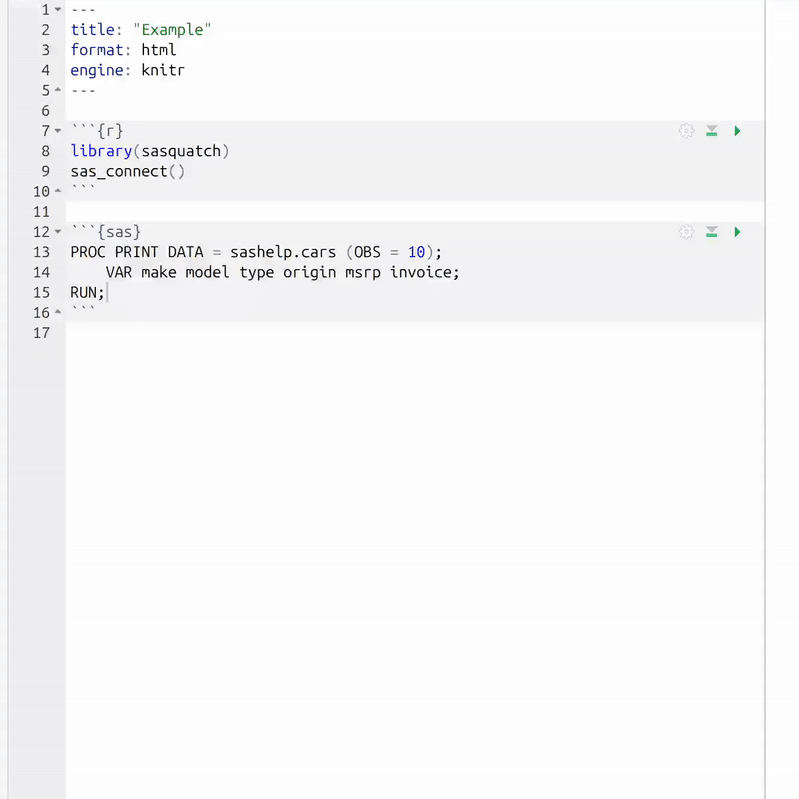Open chunk options gear for the sas chunk
Screen dimensions: 799x799
686,232
